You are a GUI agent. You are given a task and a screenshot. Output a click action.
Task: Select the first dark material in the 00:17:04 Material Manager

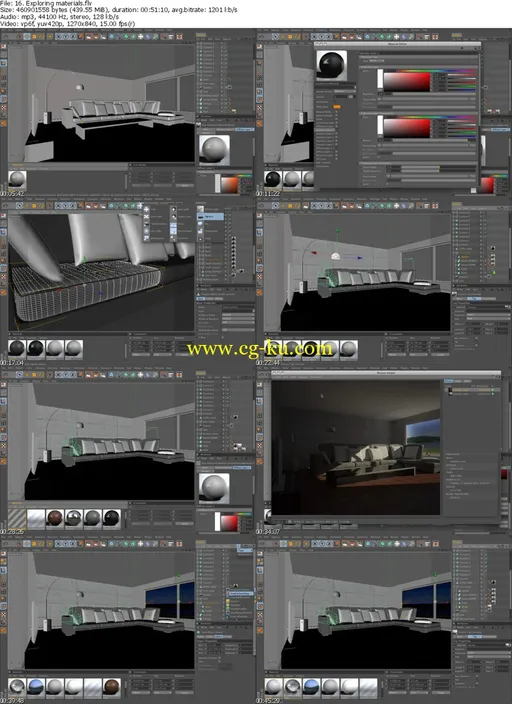17,349
